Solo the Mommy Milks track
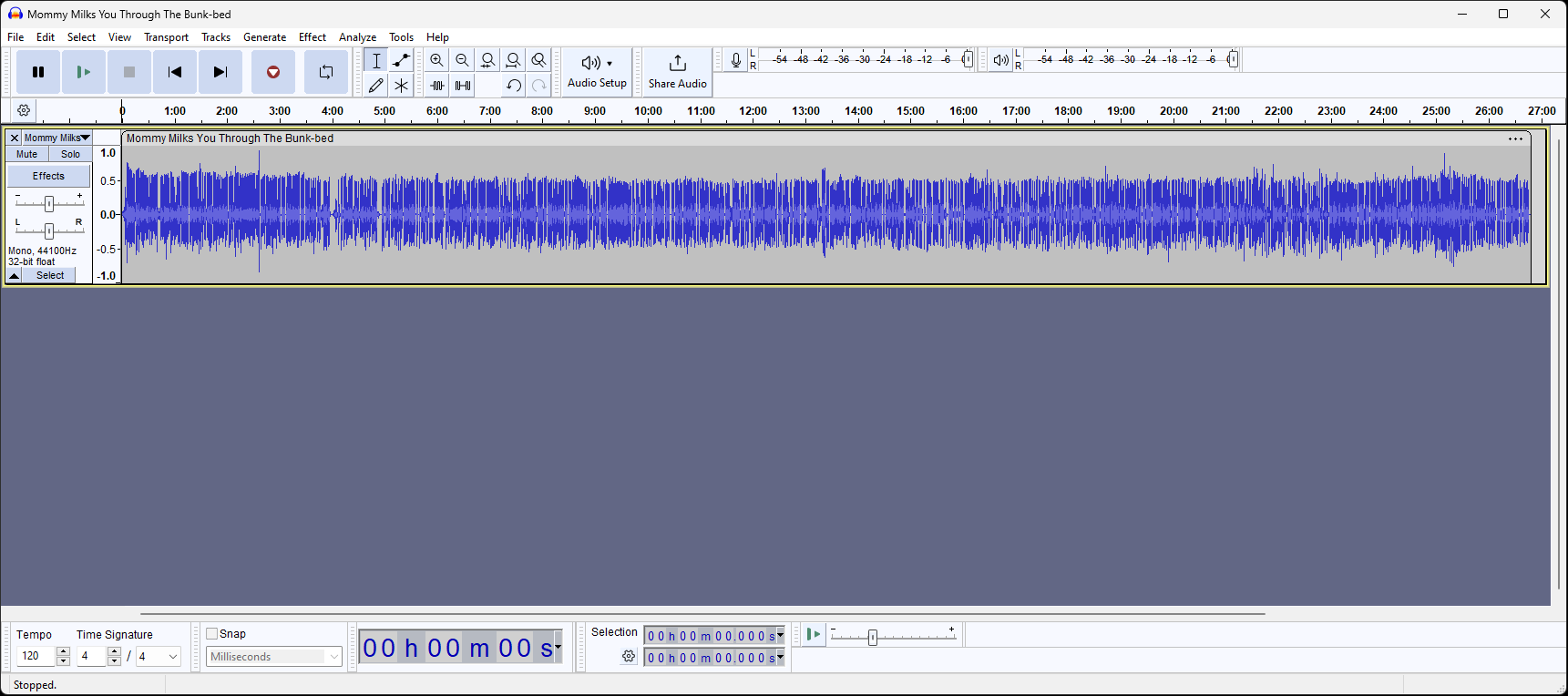Screen dimensions: 1568x696 [70, 154]
